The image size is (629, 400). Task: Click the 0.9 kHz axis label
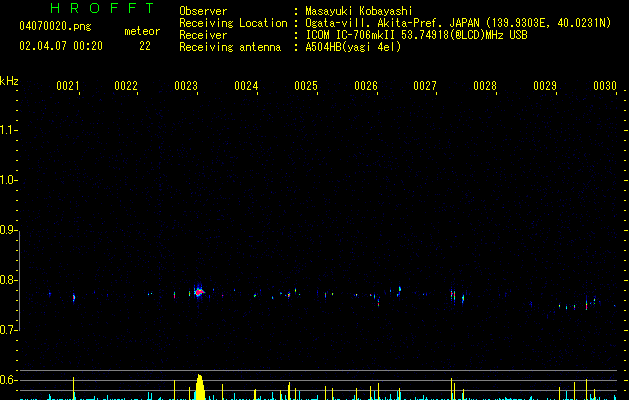8,230
